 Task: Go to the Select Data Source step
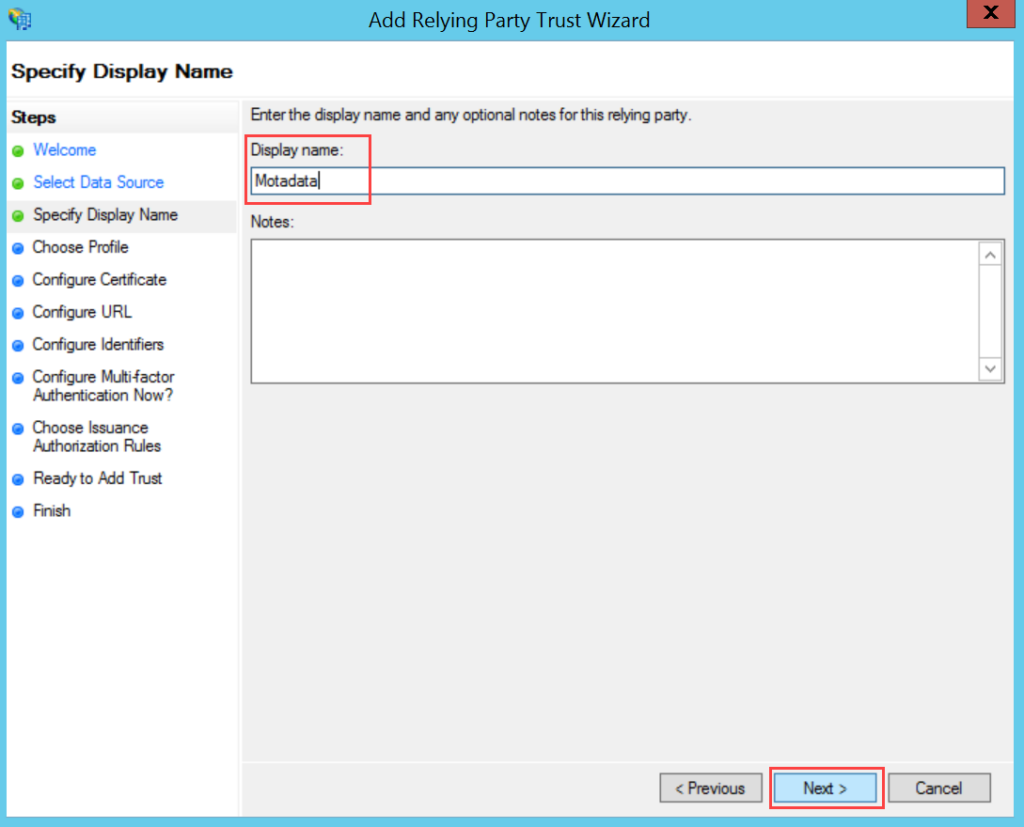click(x=98, y=182)
